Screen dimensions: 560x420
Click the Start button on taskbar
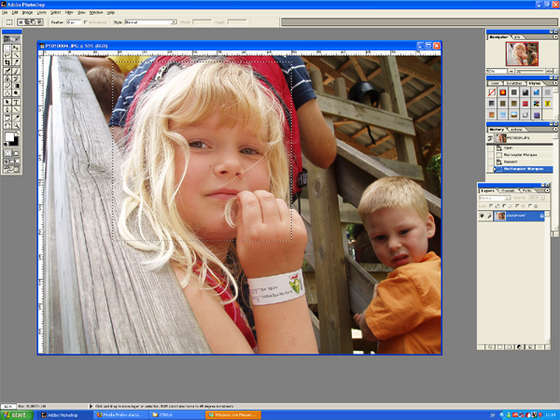tap(16, 415)
